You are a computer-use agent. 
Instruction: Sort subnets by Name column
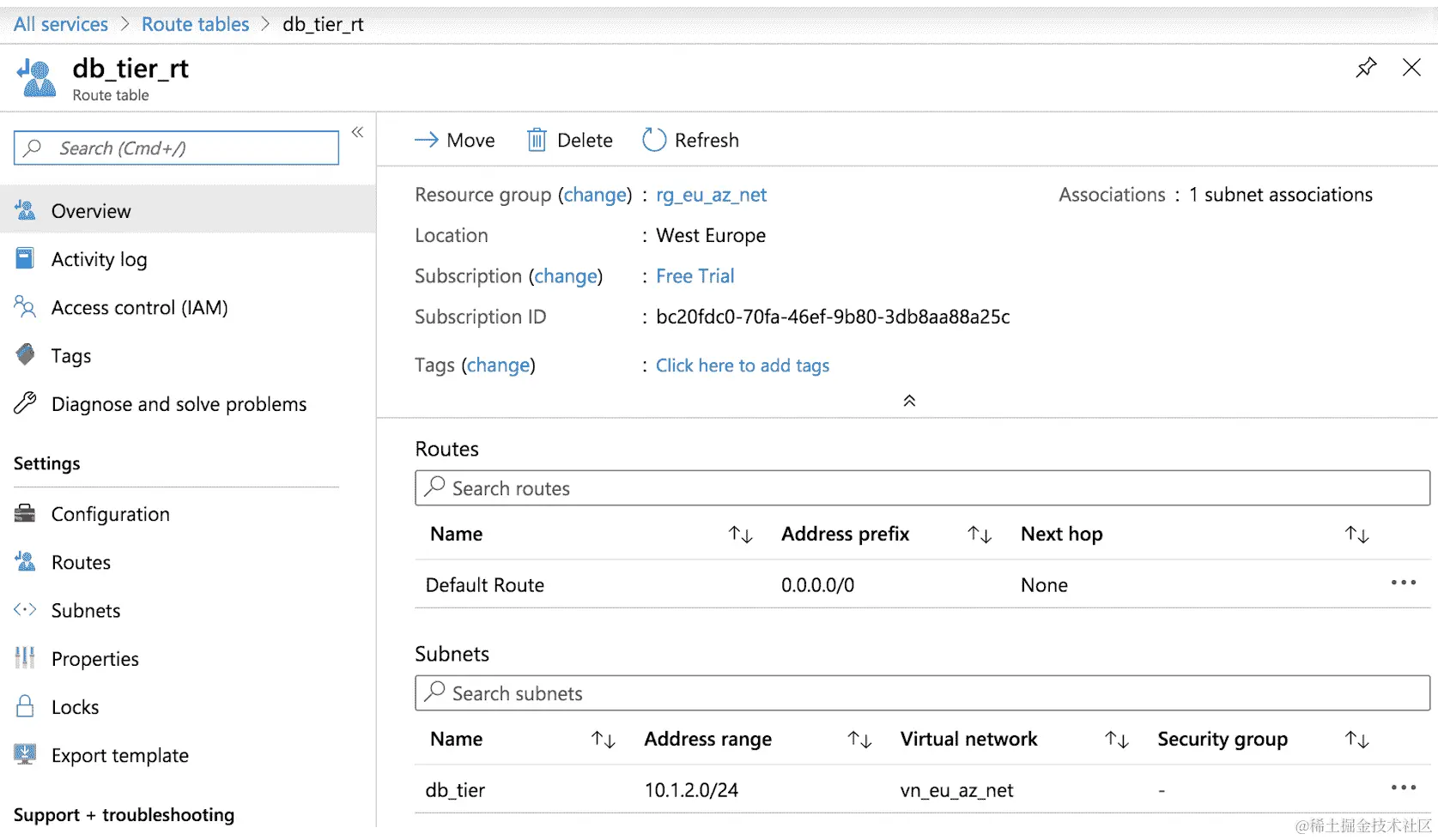point(604,740)
